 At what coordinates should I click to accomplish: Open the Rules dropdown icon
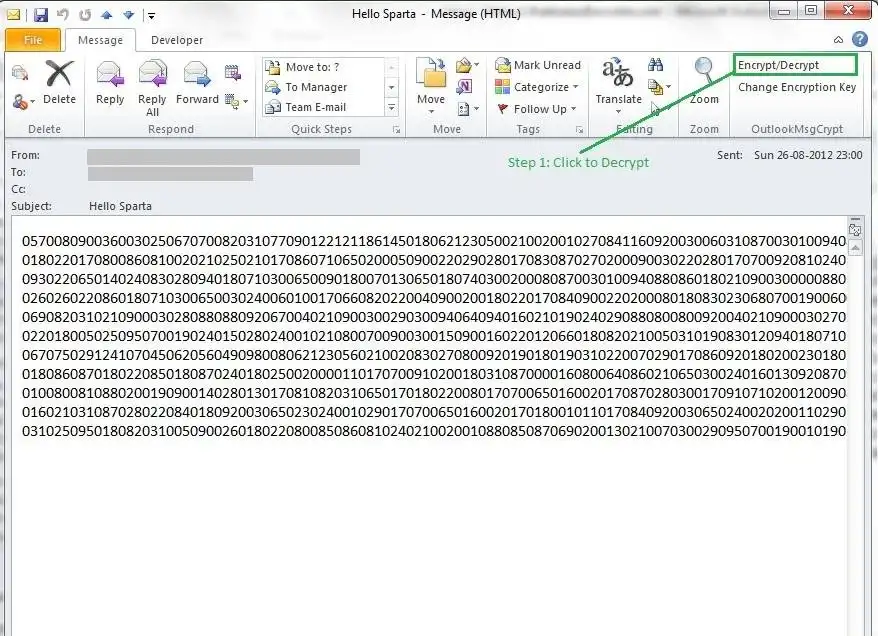(468, 66)
